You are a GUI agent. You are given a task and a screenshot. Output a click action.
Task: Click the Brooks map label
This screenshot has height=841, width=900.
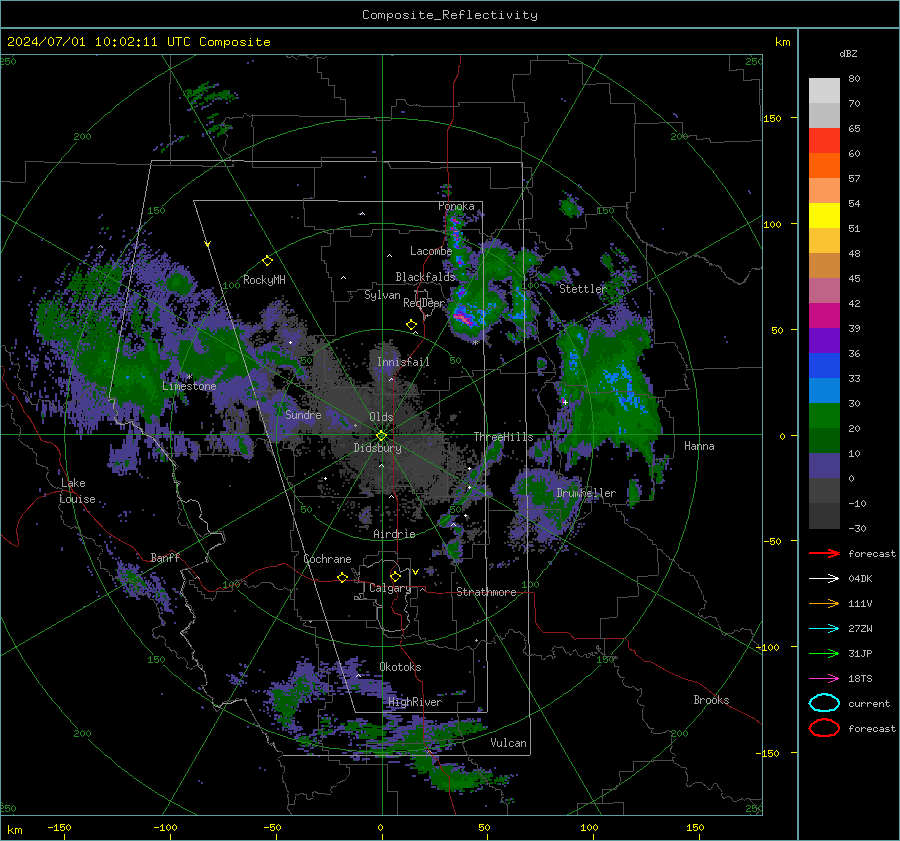711,700
